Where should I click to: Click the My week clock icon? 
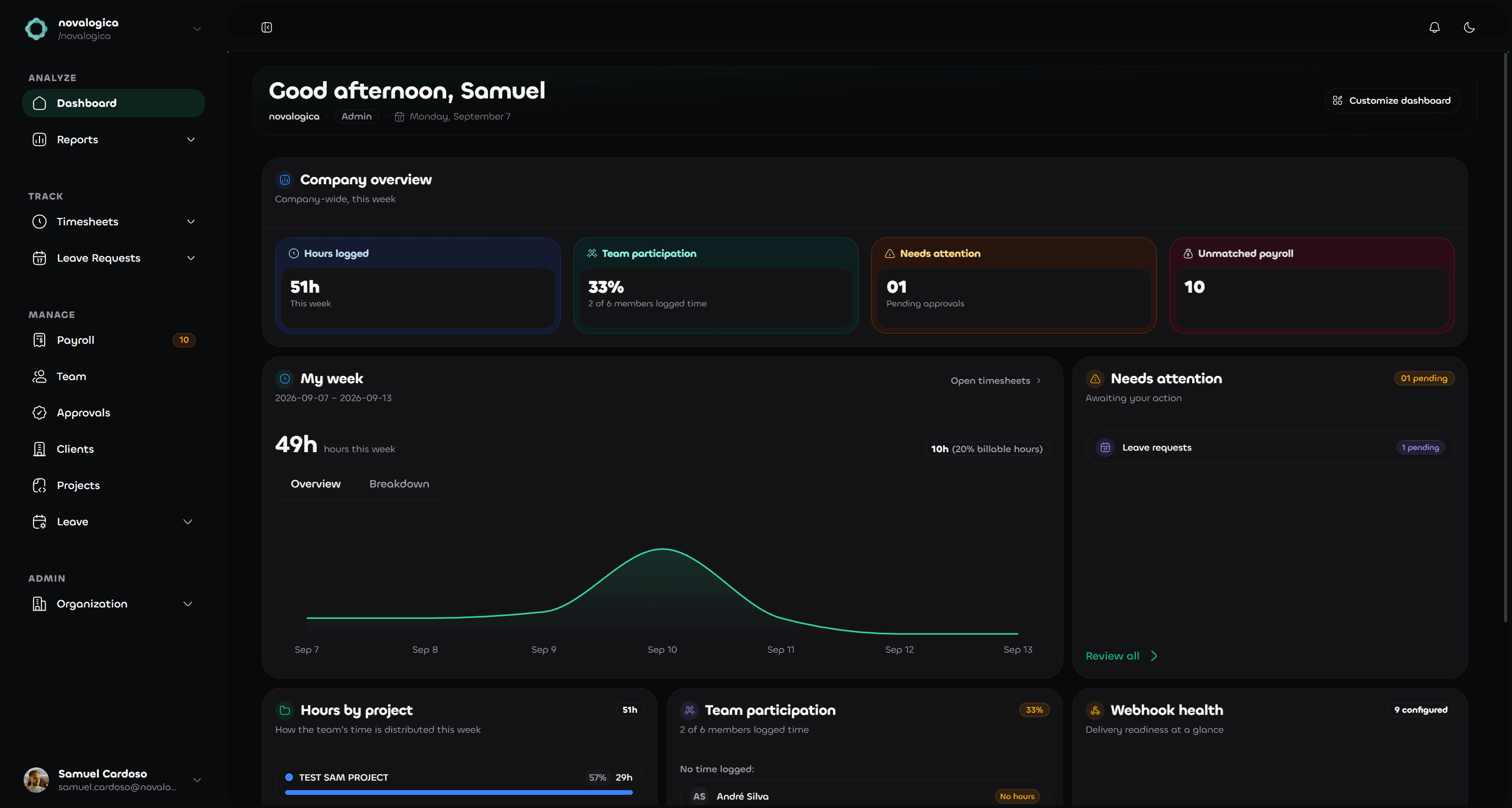[x=285, y=380]
